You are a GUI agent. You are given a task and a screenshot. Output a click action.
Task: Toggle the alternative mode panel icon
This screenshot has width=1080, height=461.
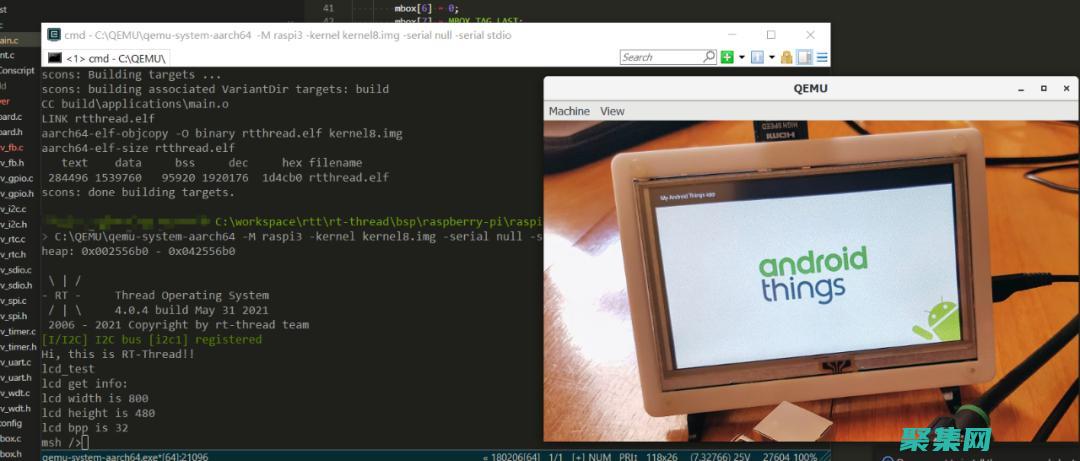click(804, 58)
